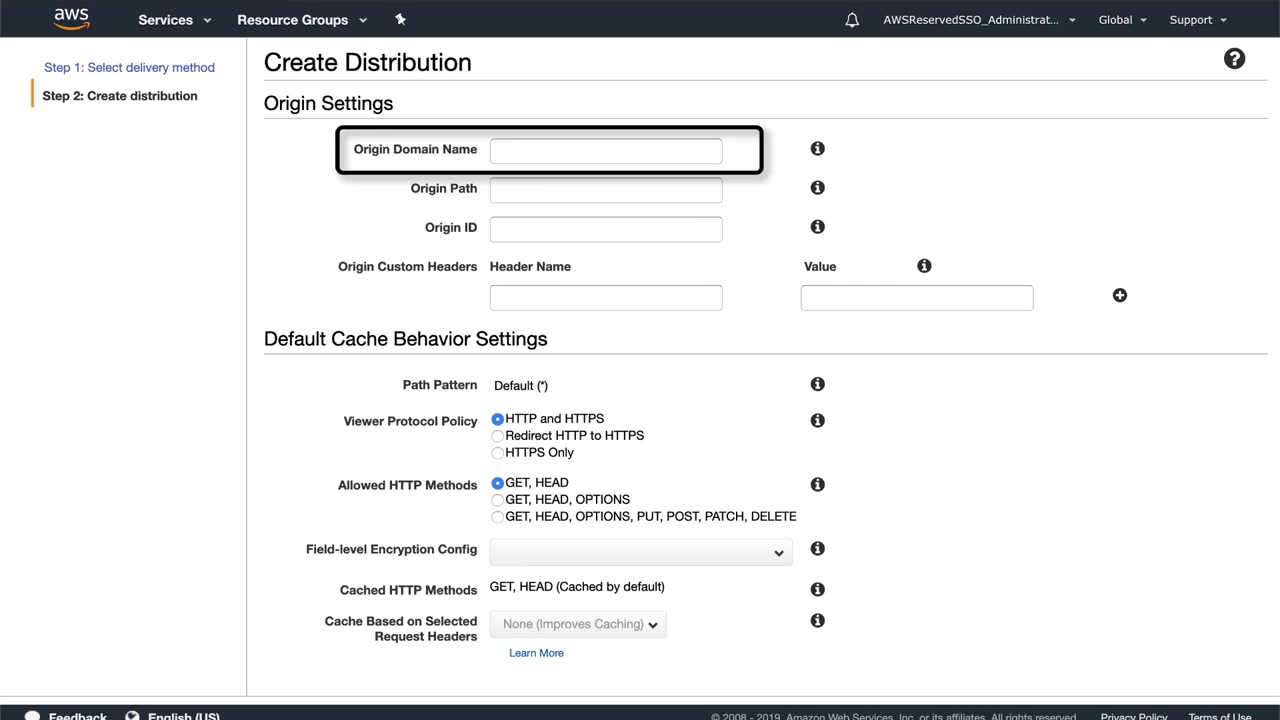Select HTTPS Only viewer protocol
The height and width of the screenshot is (720, 1280).
click(x=498, y=453)
